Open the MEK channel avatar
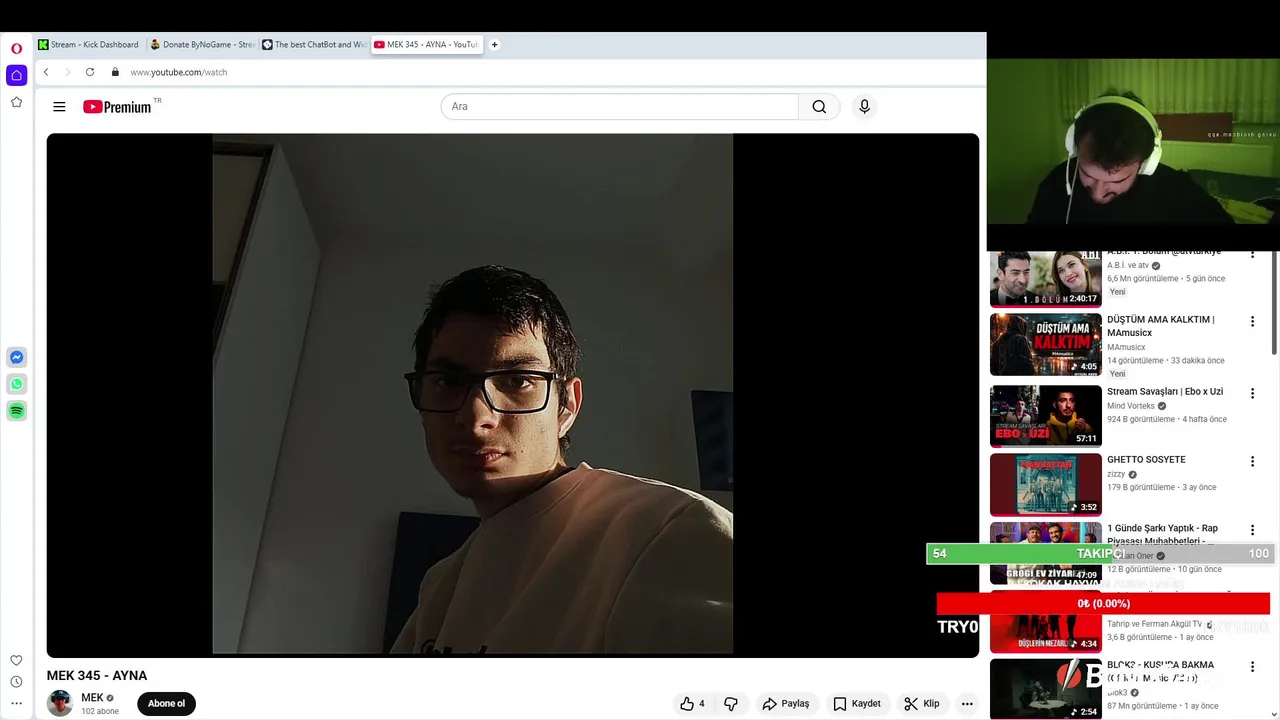 (60, 703)
